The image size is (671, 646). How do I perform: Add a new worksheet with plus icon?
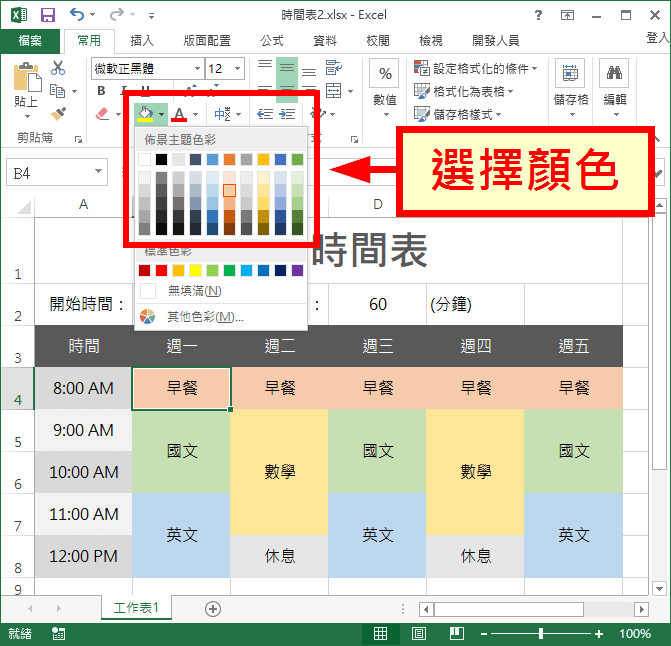click(x=213, y=608)
